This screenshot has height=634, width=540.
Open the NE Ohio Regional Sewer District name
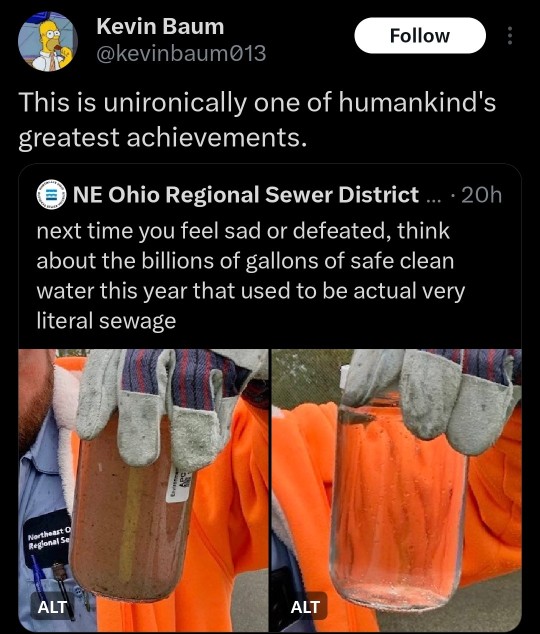click(246, 194)
